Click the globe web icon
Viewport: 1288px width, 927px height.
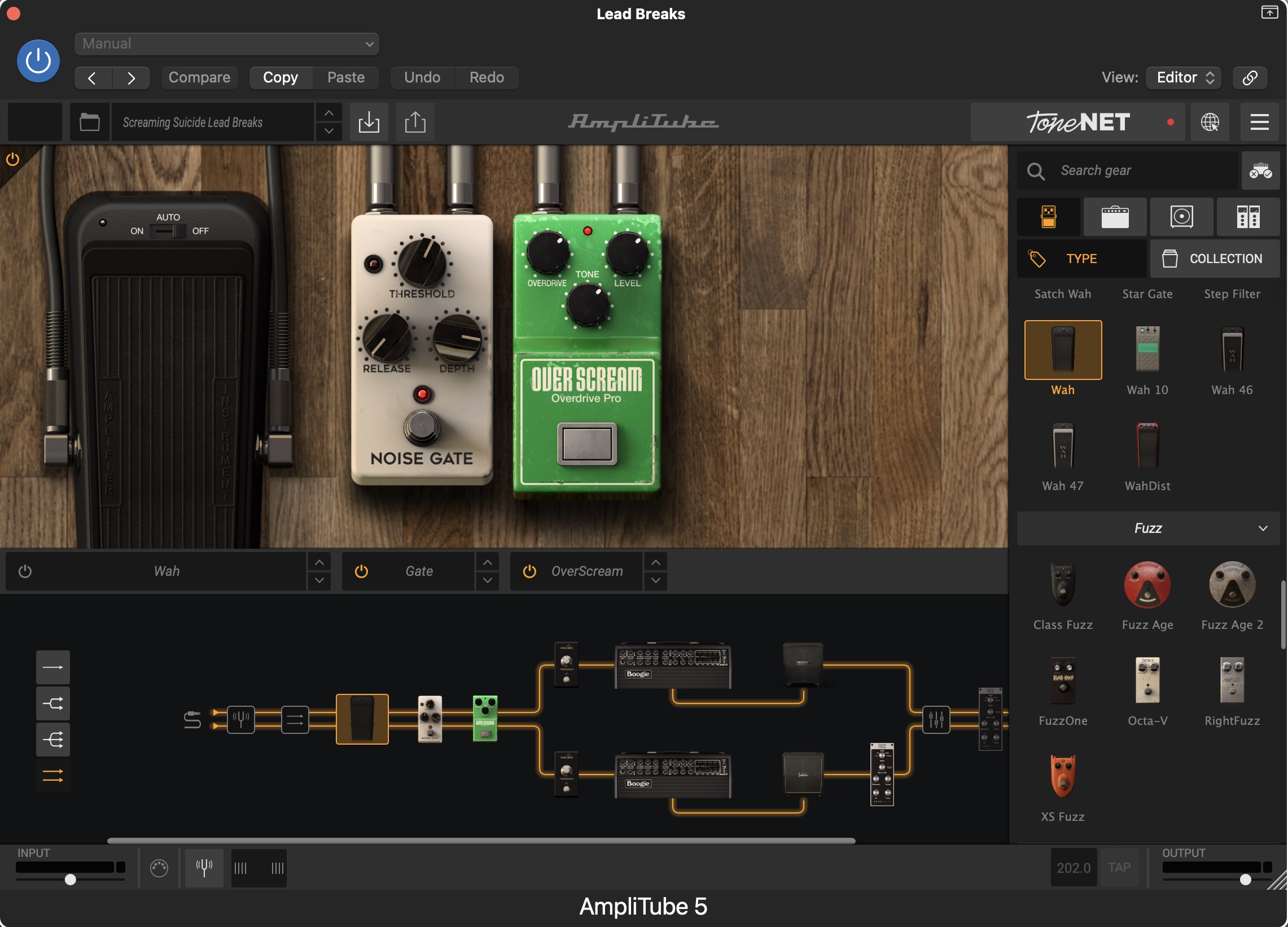[1210, 122]
